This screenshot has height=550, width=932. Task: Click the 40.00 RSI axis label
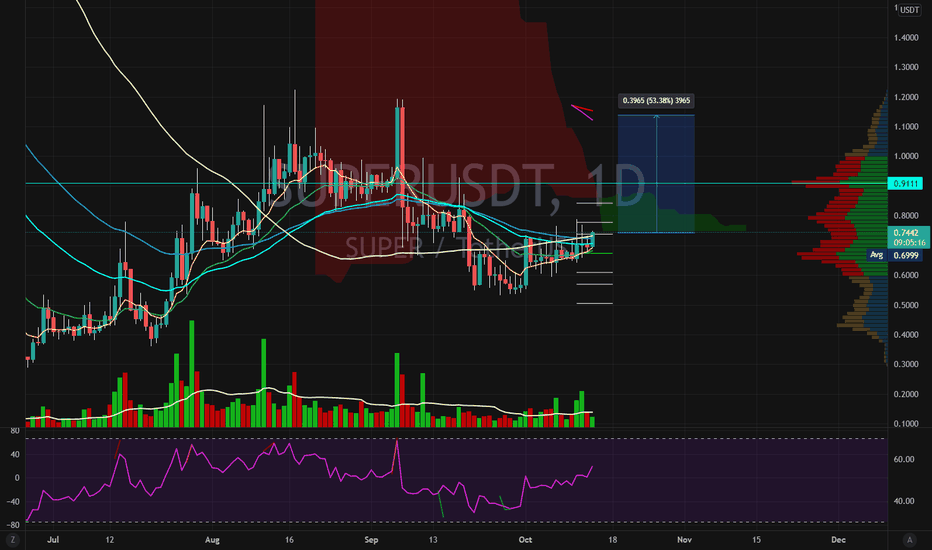tap(903, 501)
